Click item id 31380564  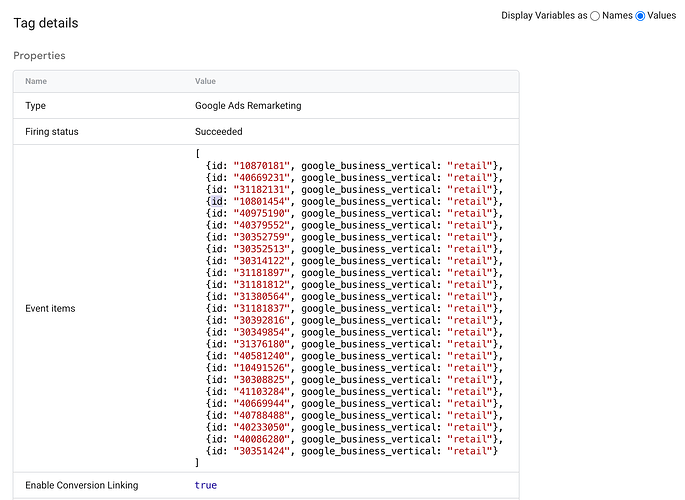click(x=262, y=297)
